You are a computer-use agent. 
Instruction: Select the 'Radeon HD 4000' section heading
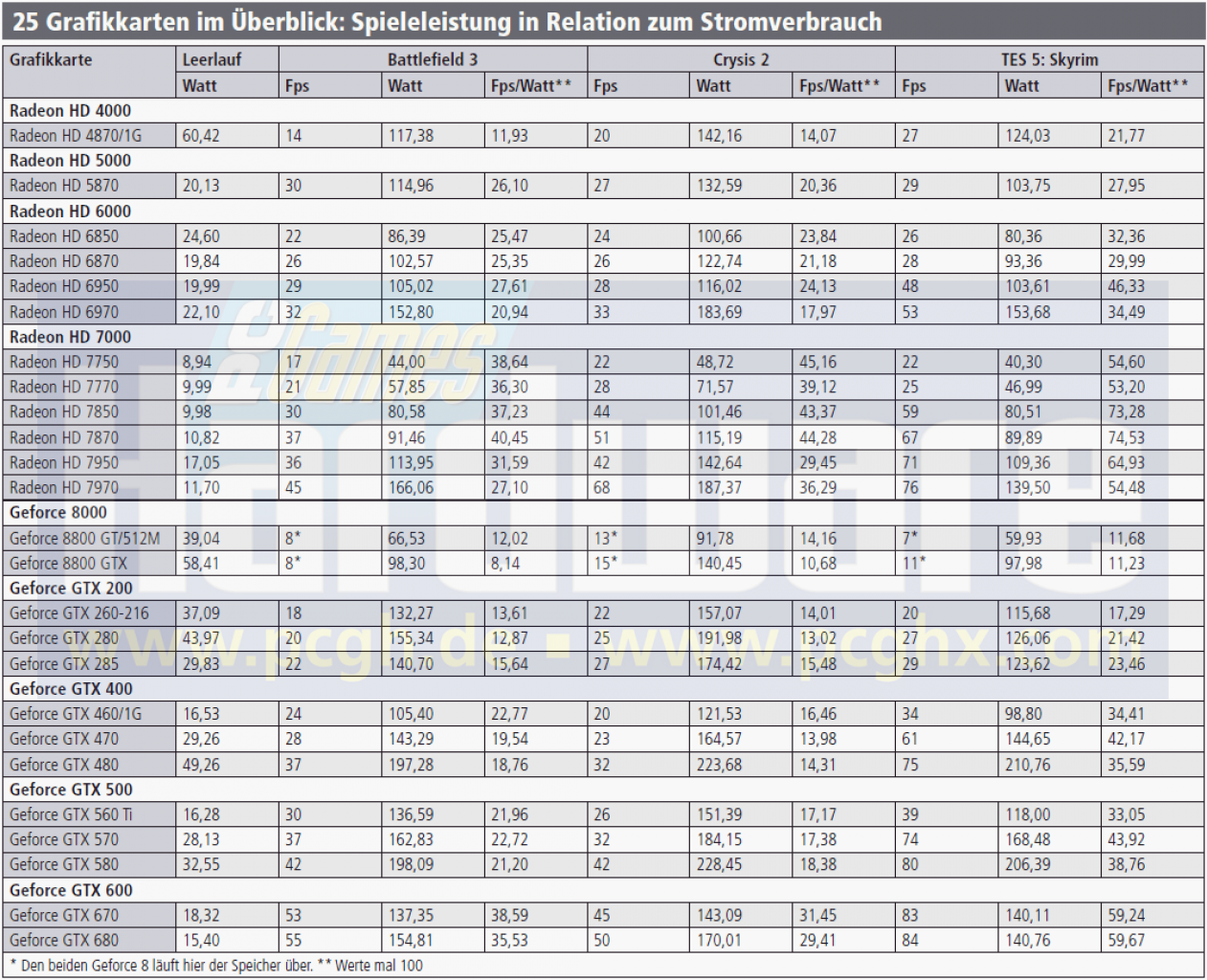click(70, 110)
